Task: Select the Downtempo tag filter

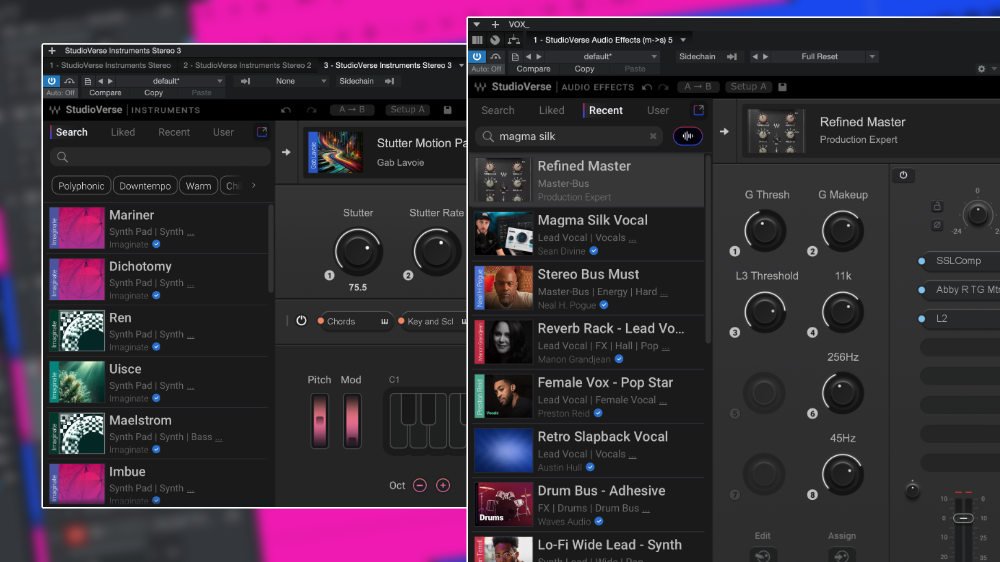Action: click(x=145, y=186)
